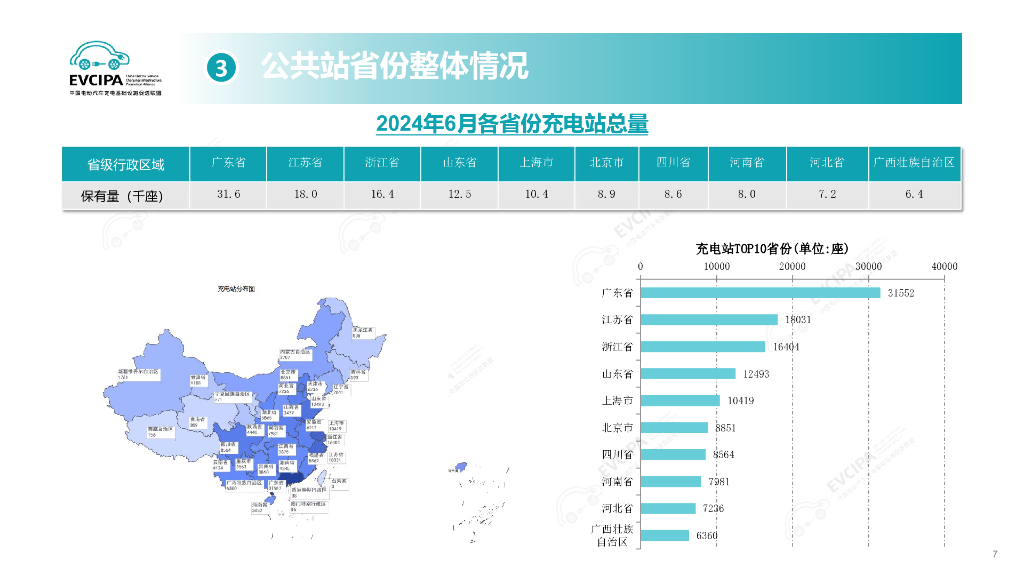Click the 浙江省 value 16.4 cell
Screen dimensions: 1024x576
click(382, 196)
